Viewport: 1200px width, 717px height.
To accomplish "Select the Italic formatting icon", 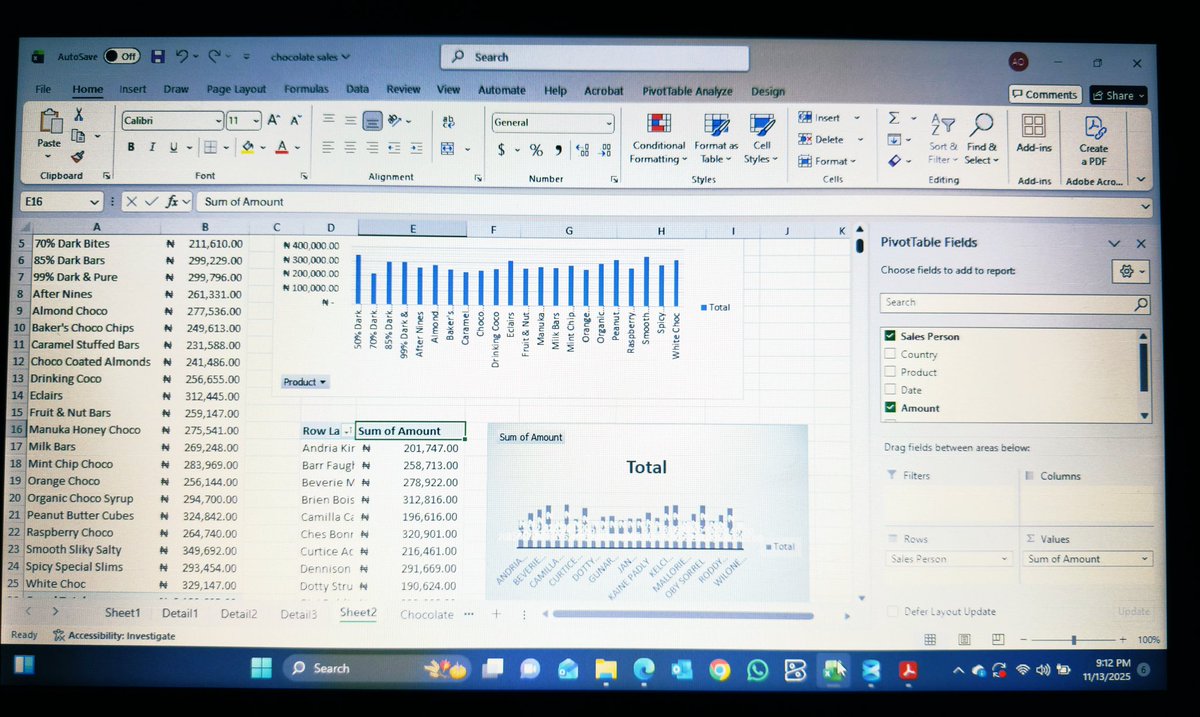I will tap(150, 146).
